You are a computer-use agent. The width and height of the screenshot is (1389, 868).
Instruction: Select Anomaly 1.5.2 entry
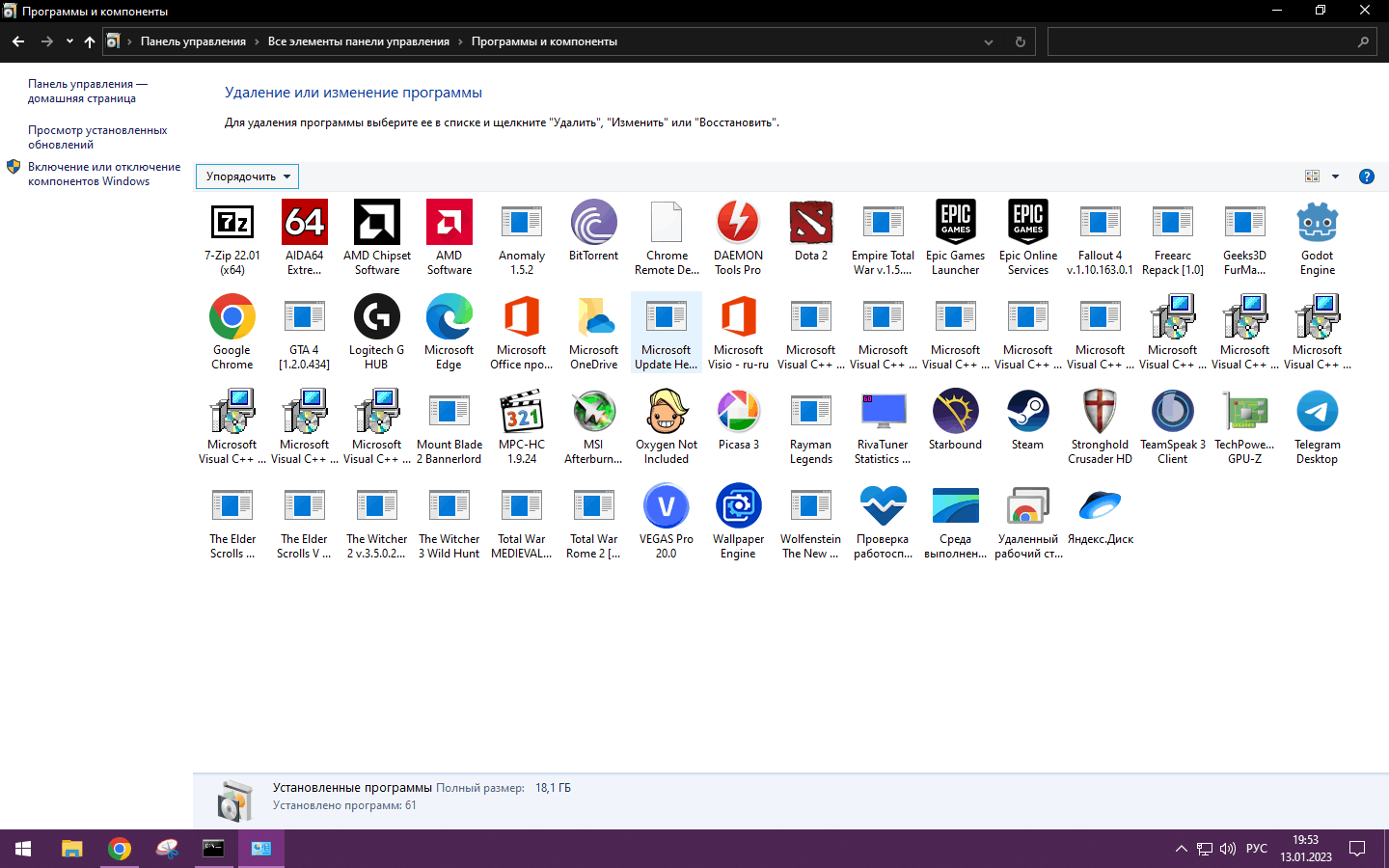tap(522, 238)
